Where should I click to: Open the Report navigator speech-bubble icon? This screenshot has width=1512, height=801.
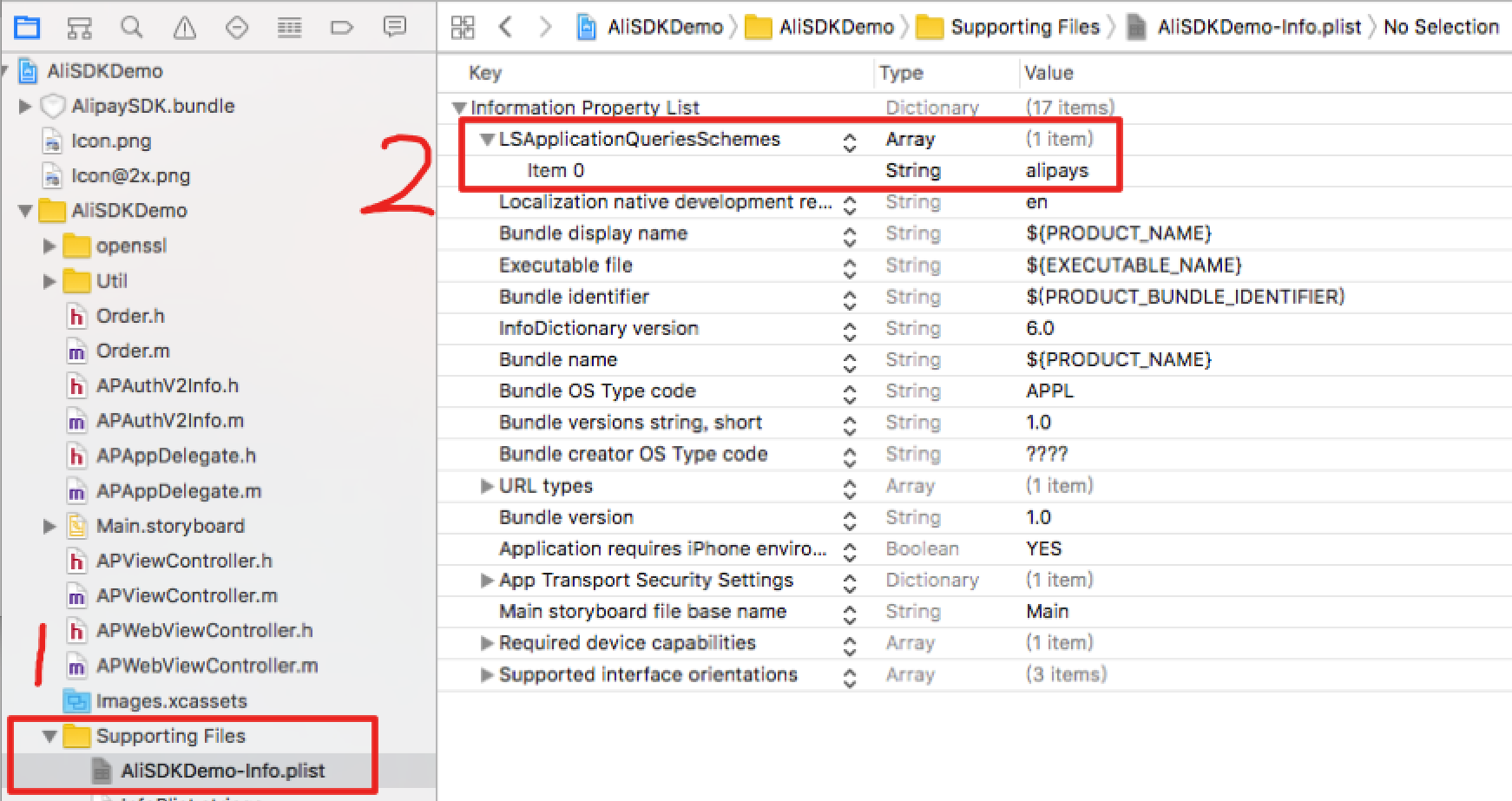[x=395, y=27]
